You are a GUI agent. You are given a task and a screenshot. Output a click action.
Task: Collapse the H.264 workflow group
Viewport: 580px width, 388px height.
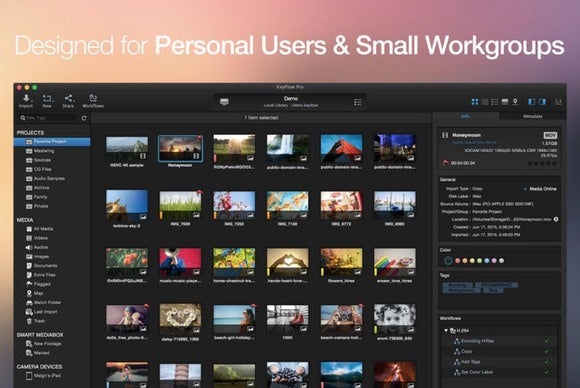[446, 330]
